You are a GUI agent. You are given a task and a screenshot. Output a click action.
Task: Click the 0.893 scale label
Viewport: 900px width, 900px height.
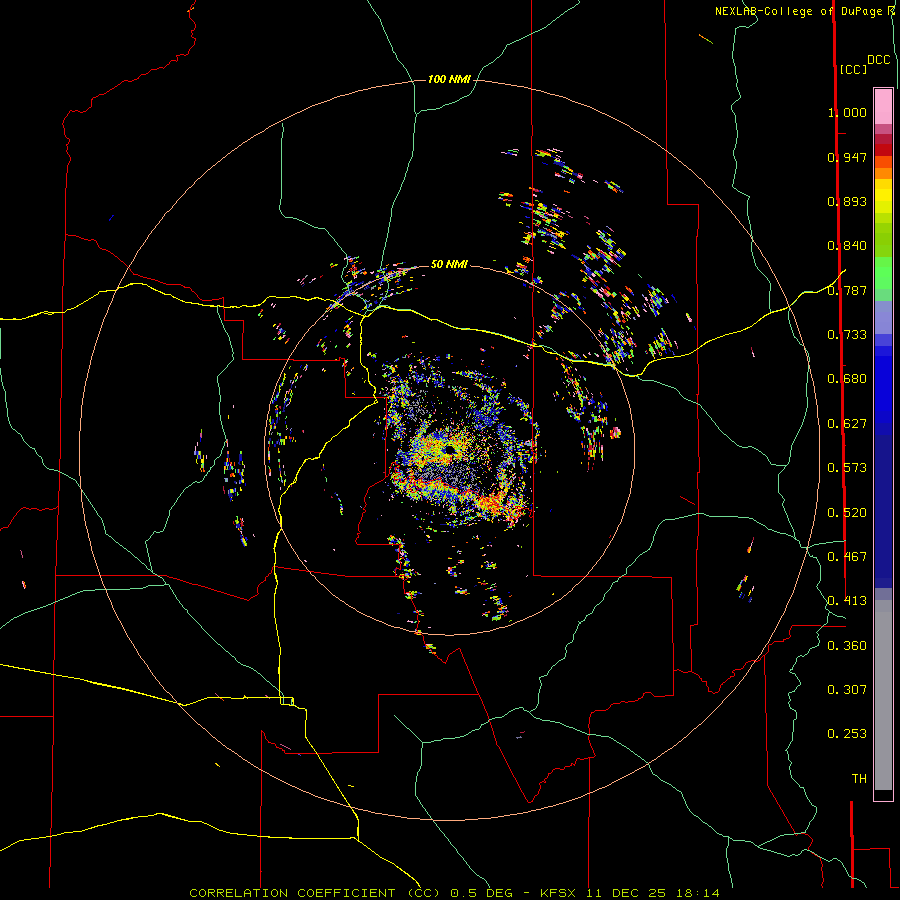[847, 201]
